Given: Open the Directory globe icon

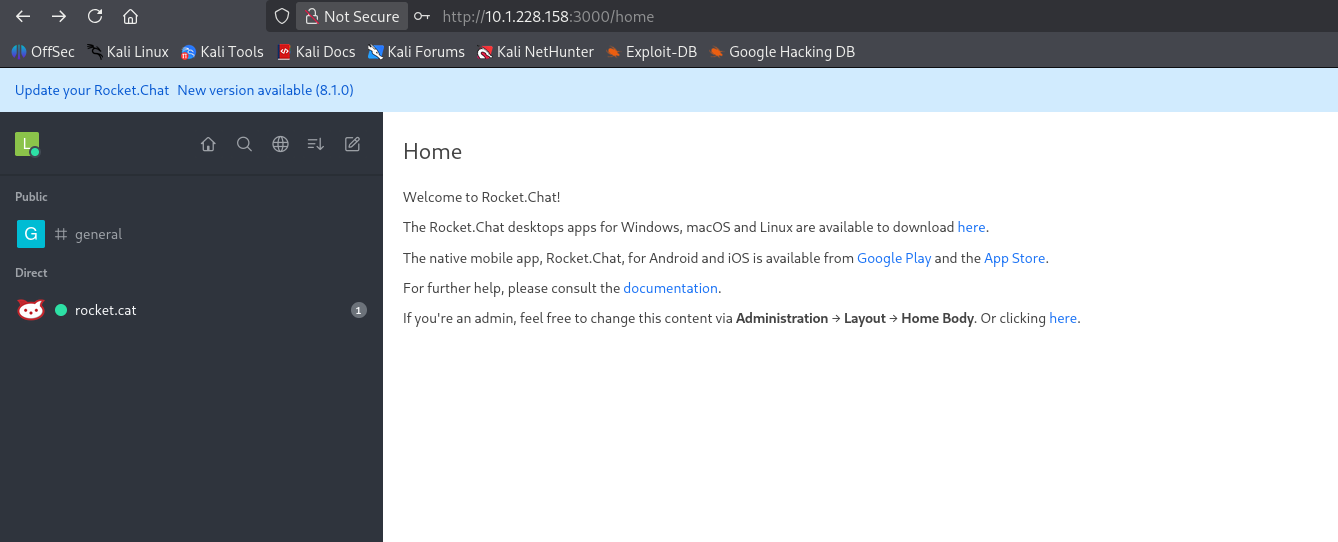Looking at the screenshot, I should pyautogui.click(x=280, y=144).
